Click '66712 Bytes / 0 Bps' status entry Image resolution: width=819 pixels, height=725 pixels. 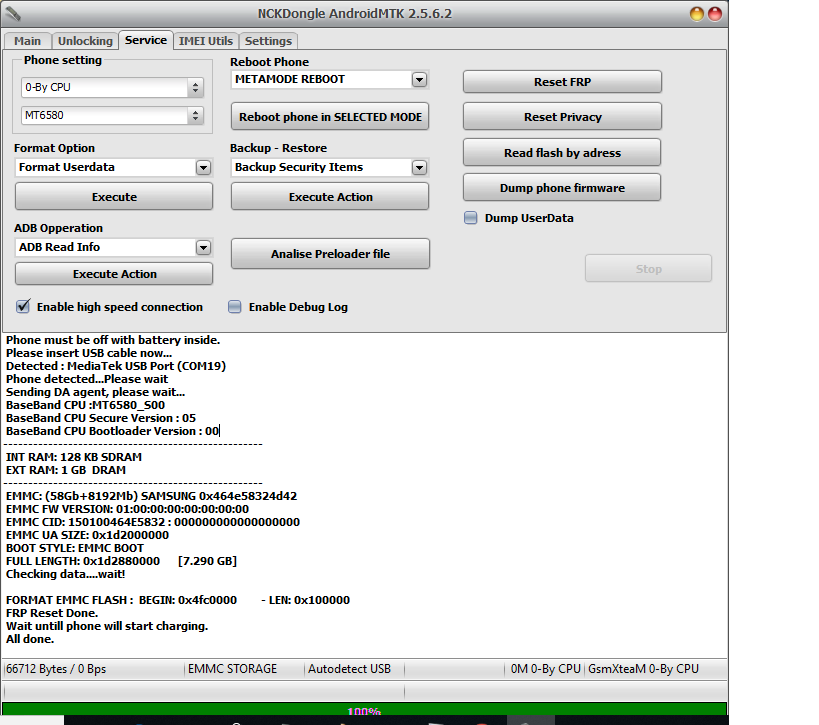point(56,669)
